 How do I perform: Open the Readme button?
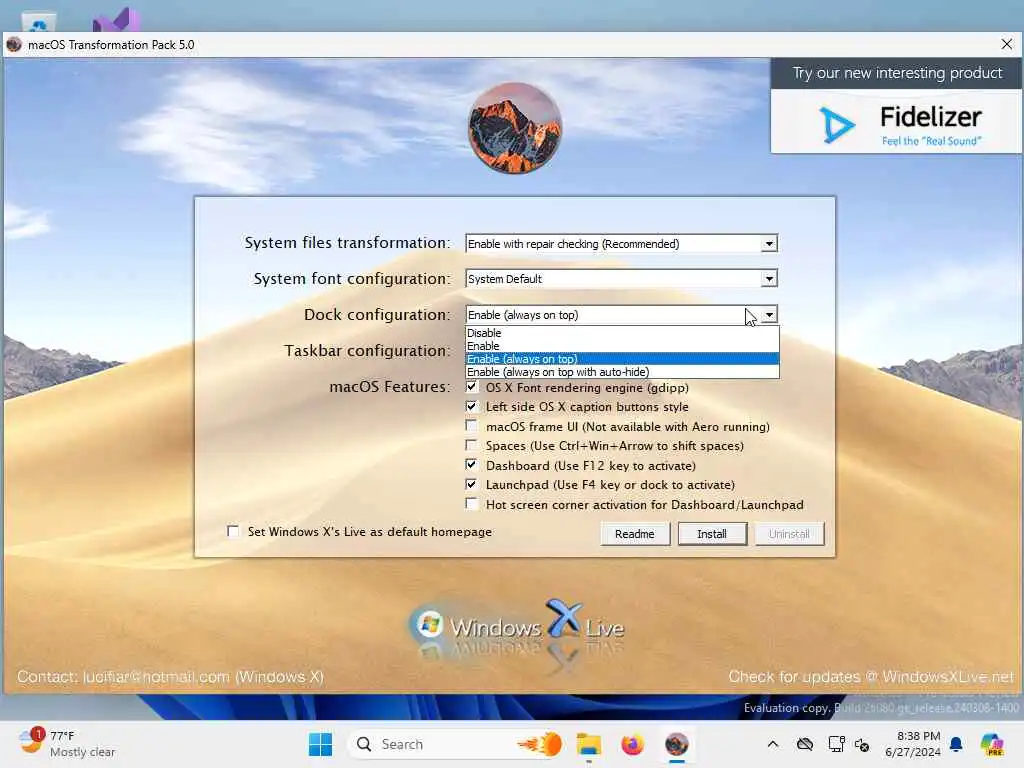pos(635,534)
